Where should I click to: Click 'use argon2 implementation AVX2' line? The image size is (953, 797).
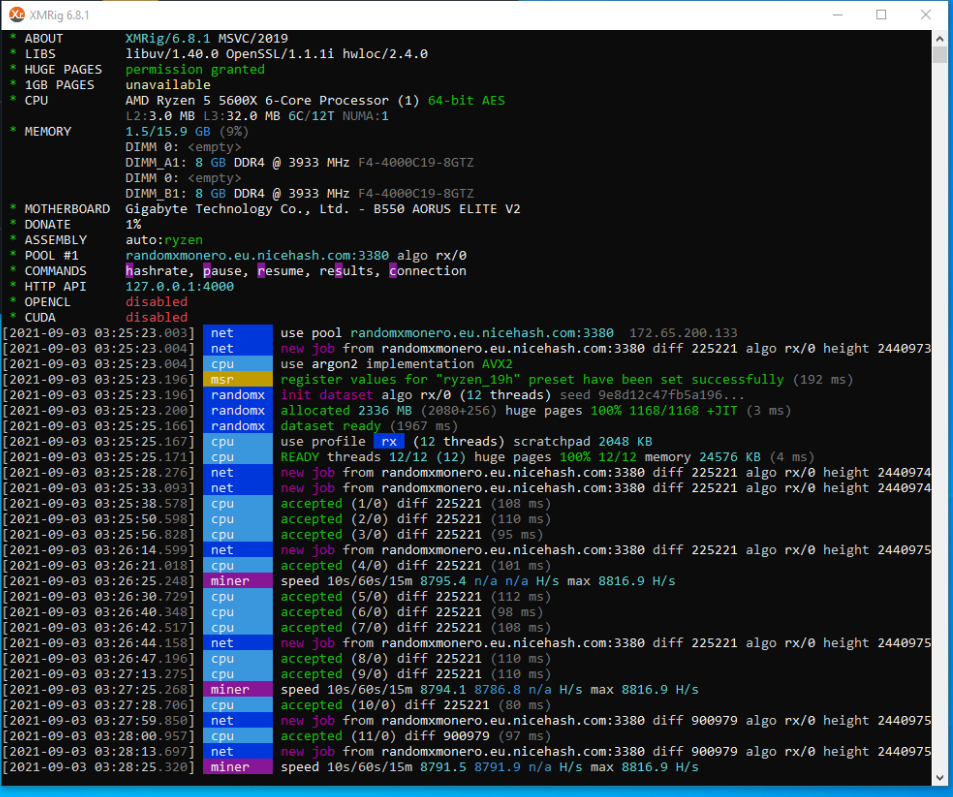click(396, 364)
